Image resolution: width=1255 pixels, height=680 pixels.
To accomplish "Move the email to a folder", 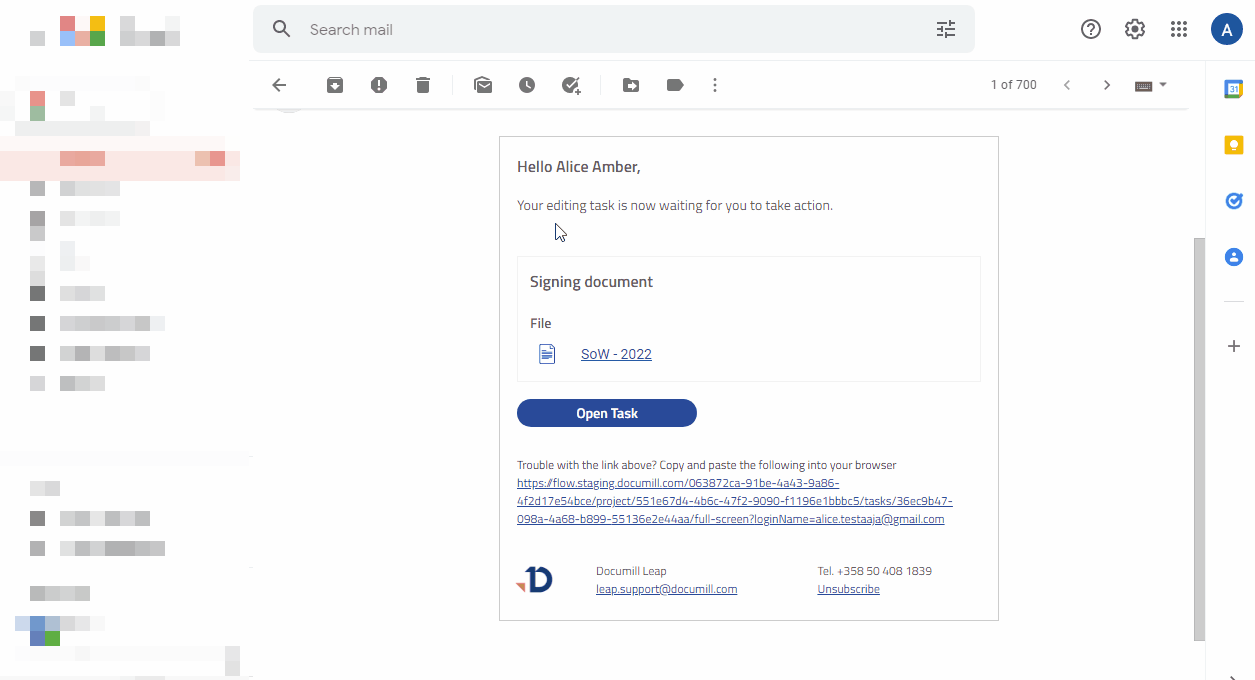I will (x=631, y=85).
